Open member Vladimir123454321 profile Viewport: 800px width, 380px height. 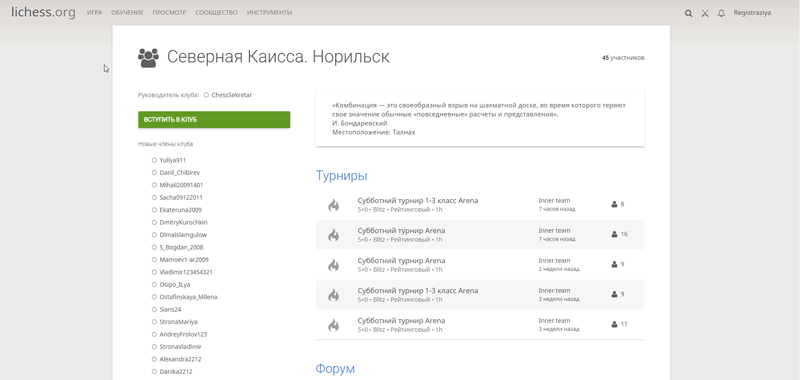click(x=186, y=272)
